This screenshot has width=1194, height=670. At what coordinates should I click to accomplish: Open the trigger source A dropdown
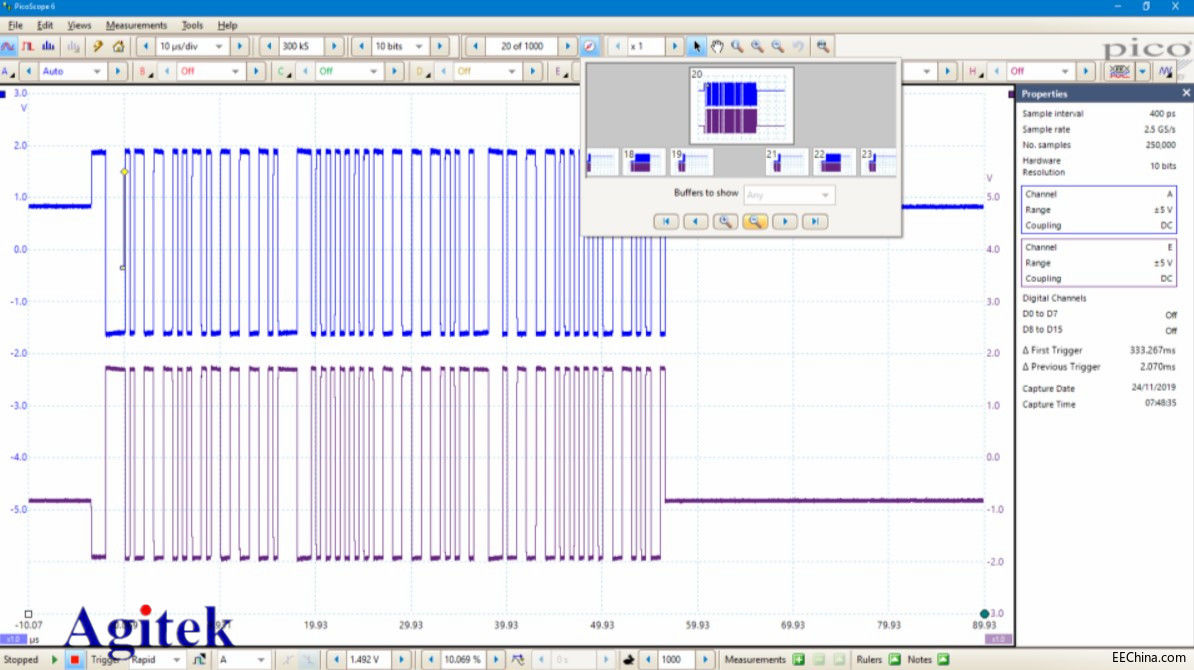coord(260,659)
